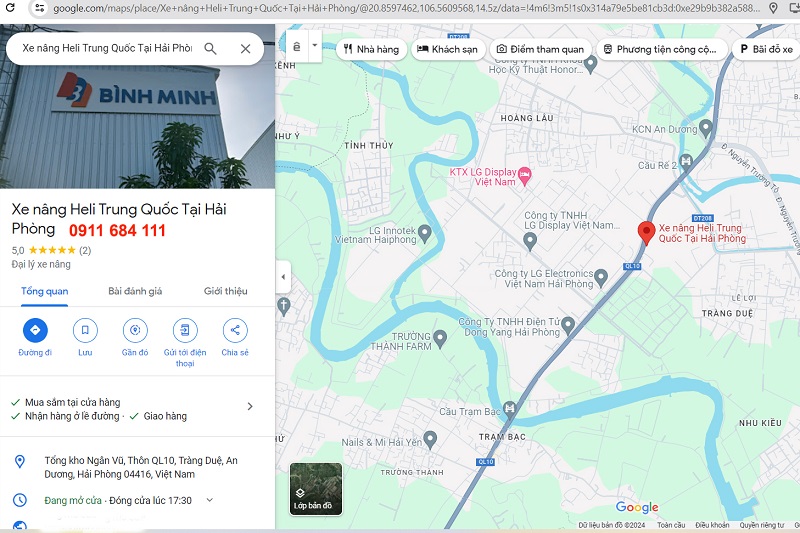Click the Chia sẻ share icon
The height and width of the screenshot is (533, 800).
[235, 330]
